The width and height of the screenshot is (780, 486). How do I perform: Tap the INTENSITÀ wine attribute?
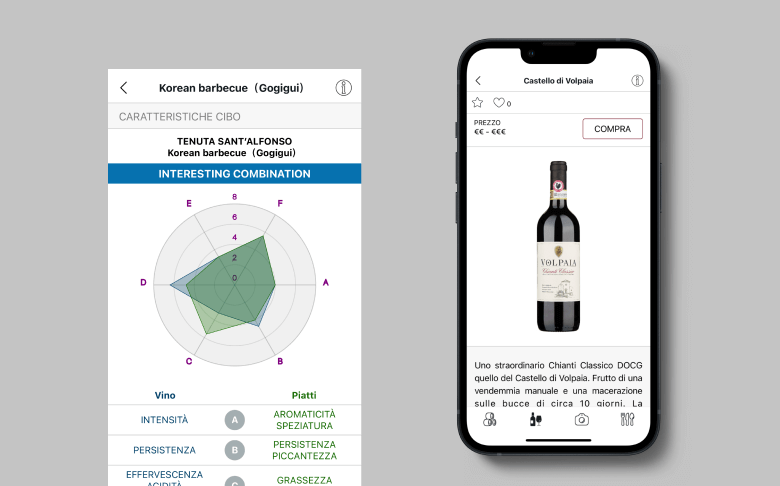coord(164,420)
